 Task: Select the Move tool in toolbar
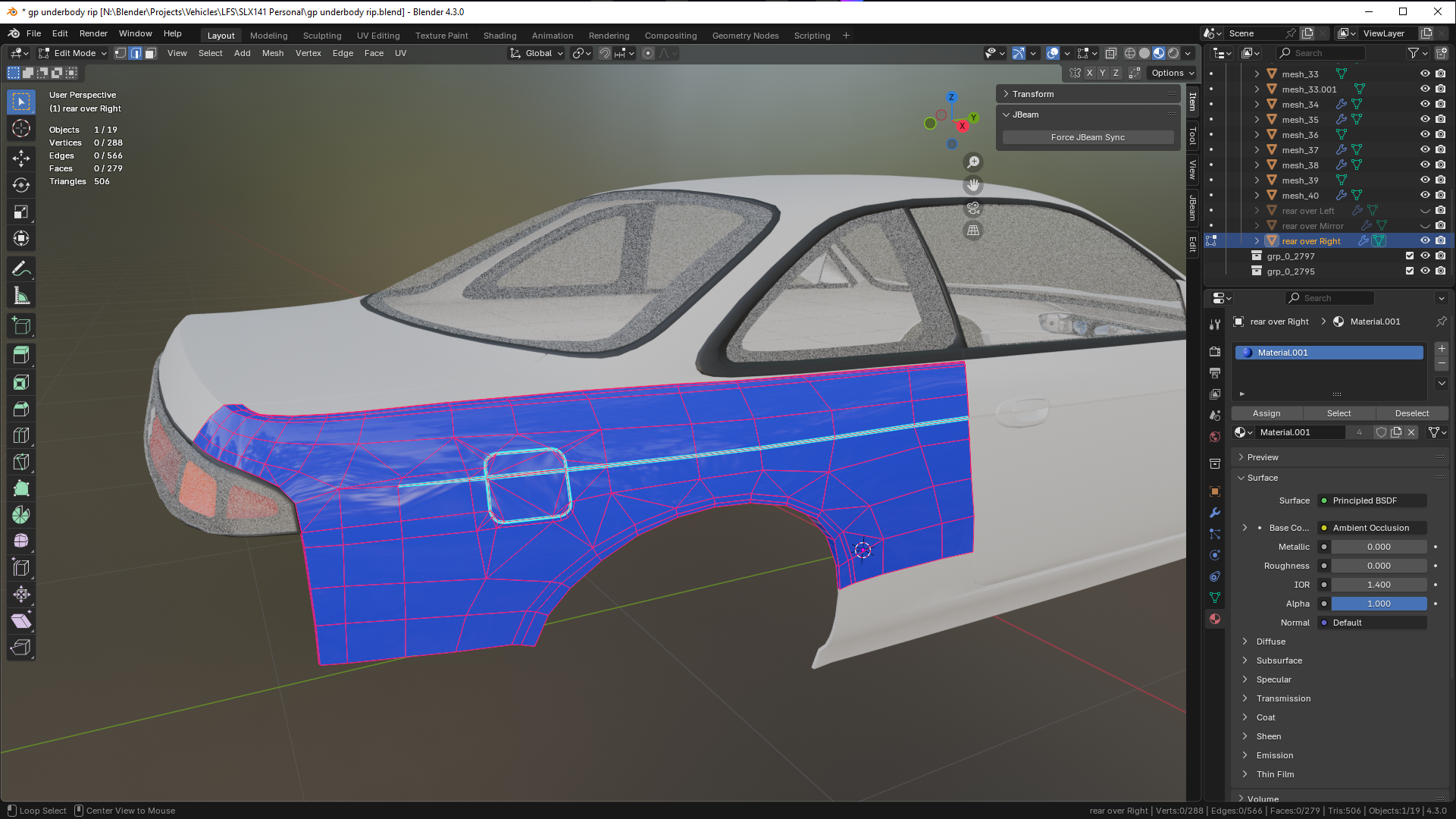pos(21,158)
